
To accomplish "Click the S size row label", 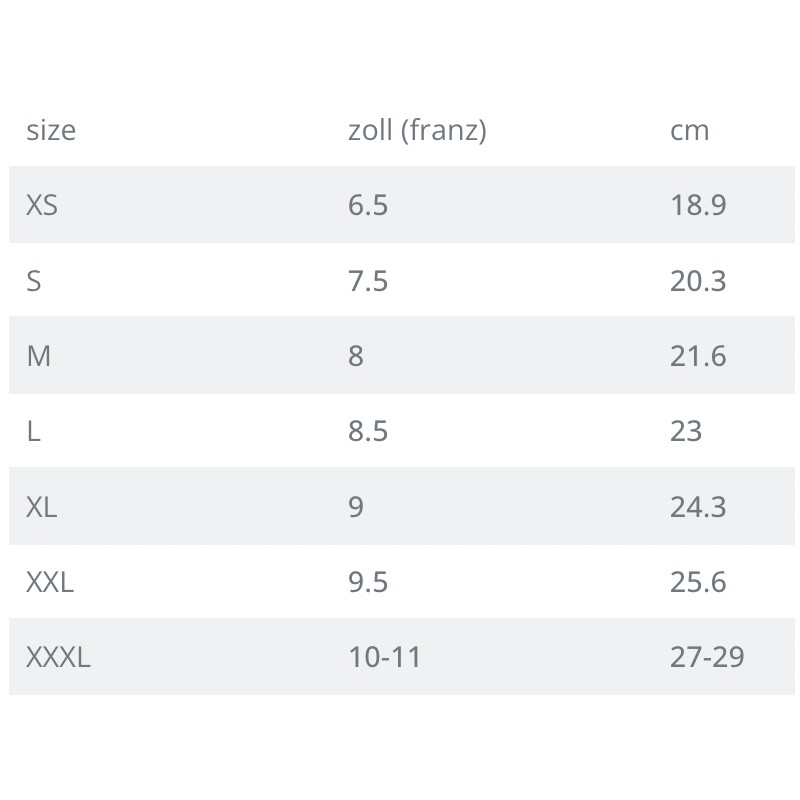I will [34, 281].
